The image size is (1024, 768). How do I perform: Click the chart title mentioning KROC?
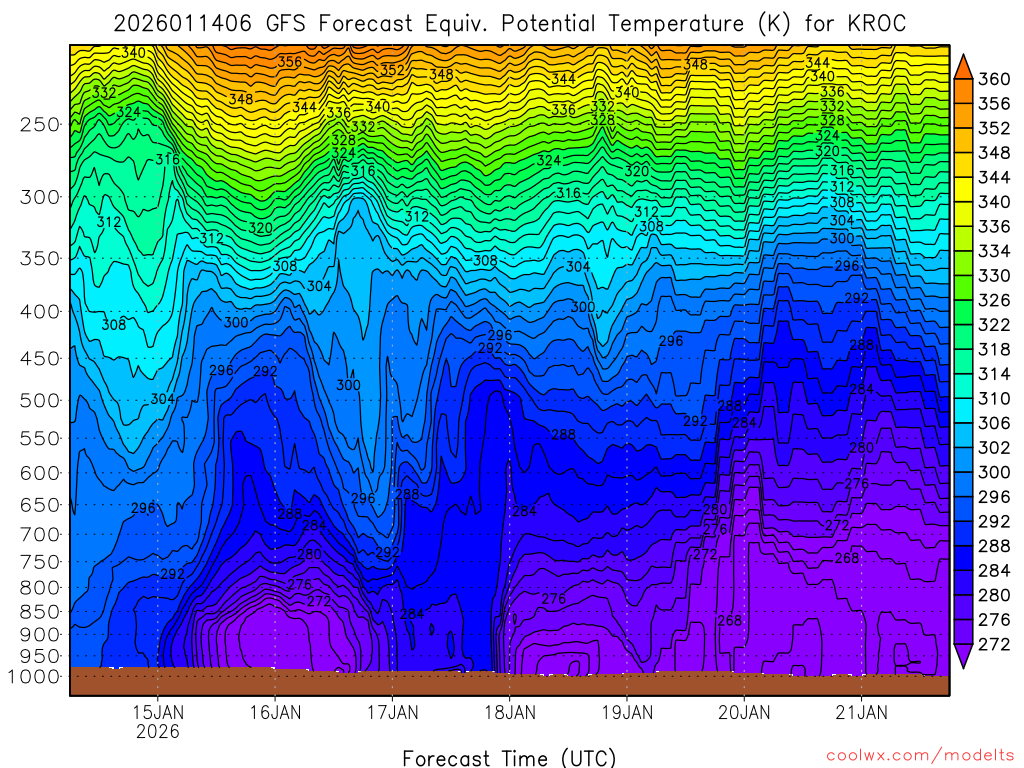(509, 24)
